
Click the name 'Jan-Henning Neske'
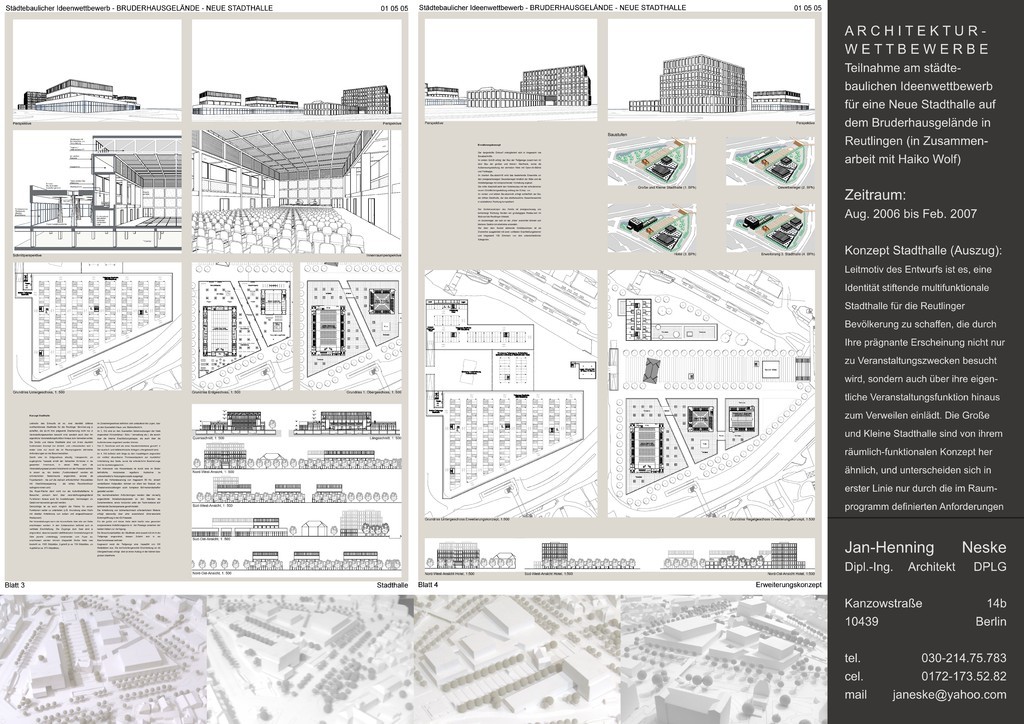[925, 547]
